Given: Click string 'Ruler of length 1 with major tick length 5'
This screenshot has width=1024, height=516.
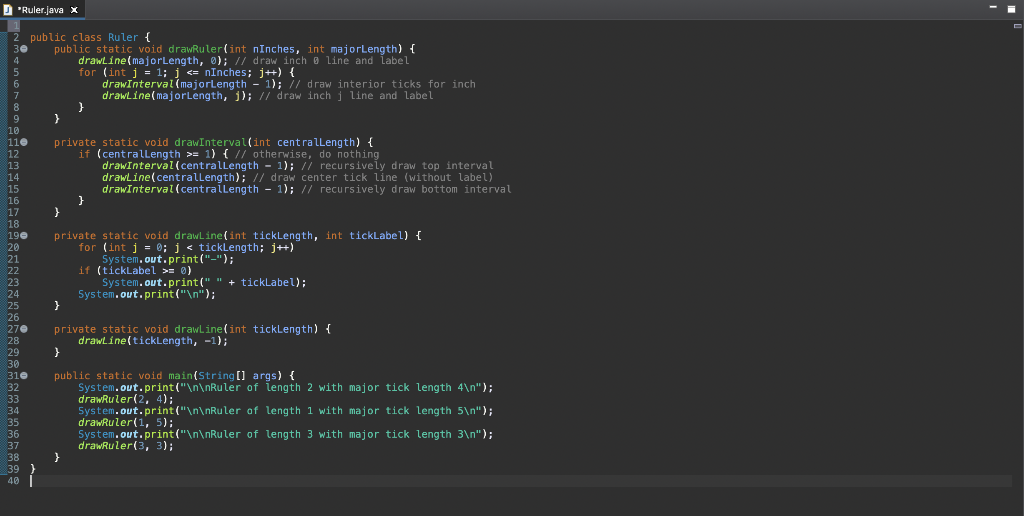Looking at the screenshot, I should tap(331, 411).
